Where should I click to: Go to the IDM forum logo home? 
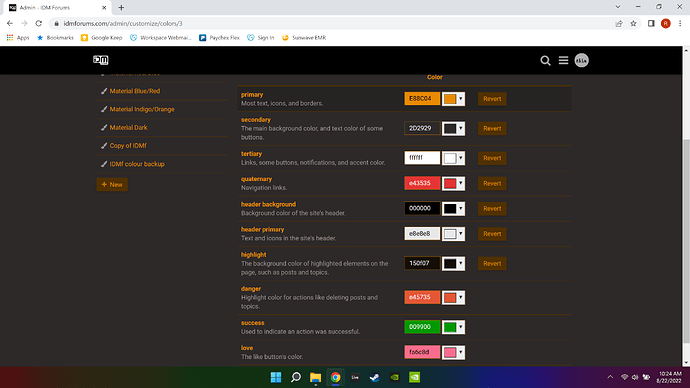click(x=101, y=60)
